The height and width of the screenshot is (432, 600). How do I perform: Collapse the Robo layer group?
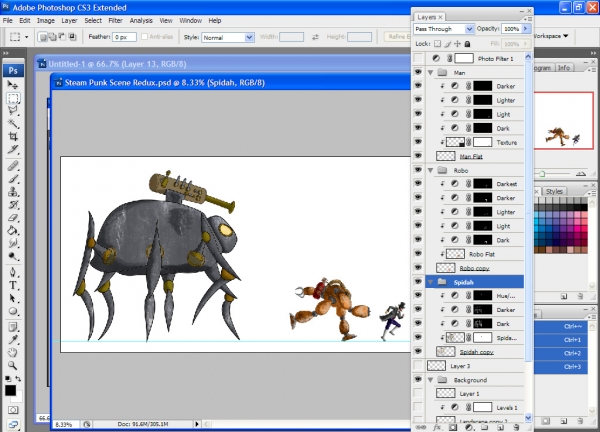coord(430,170)
